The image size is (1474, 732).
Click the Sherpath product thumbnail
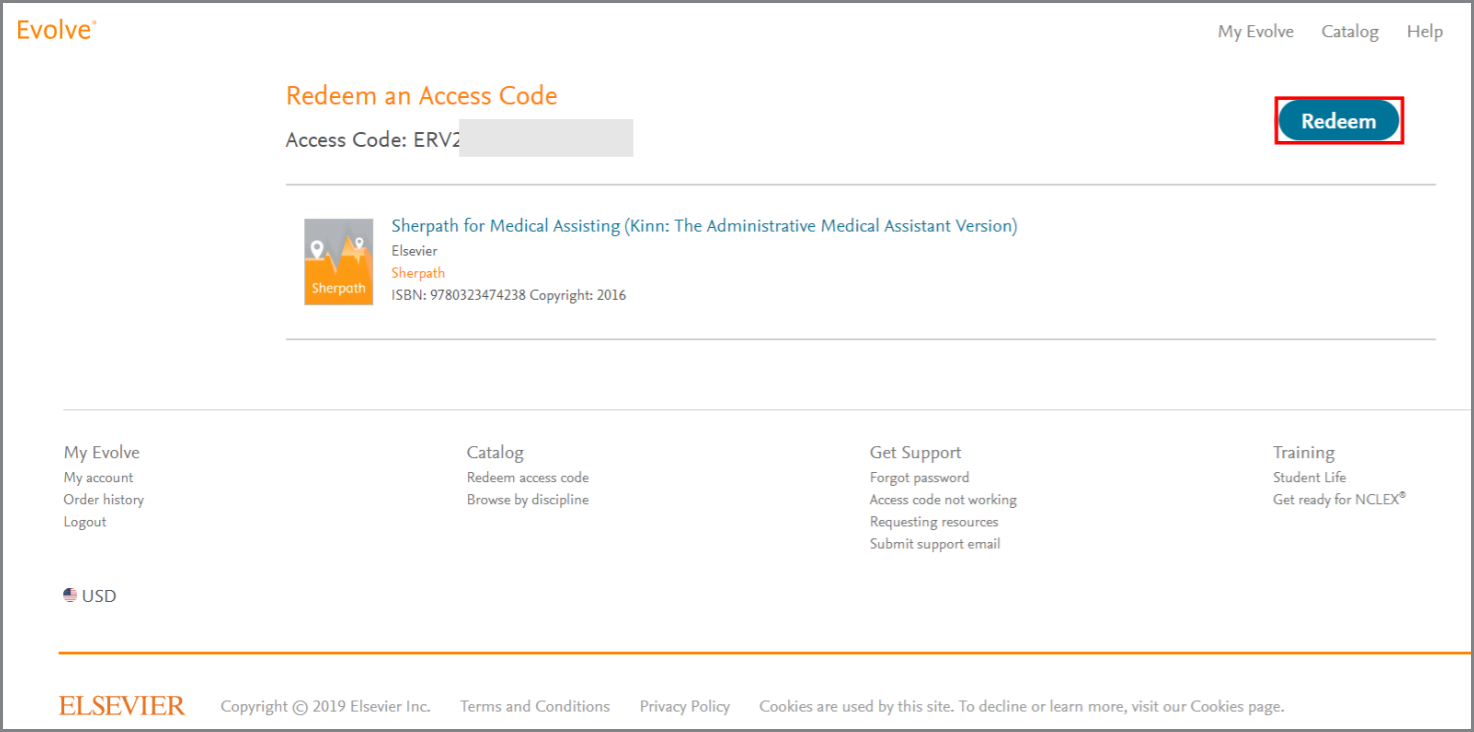[339, 262]
